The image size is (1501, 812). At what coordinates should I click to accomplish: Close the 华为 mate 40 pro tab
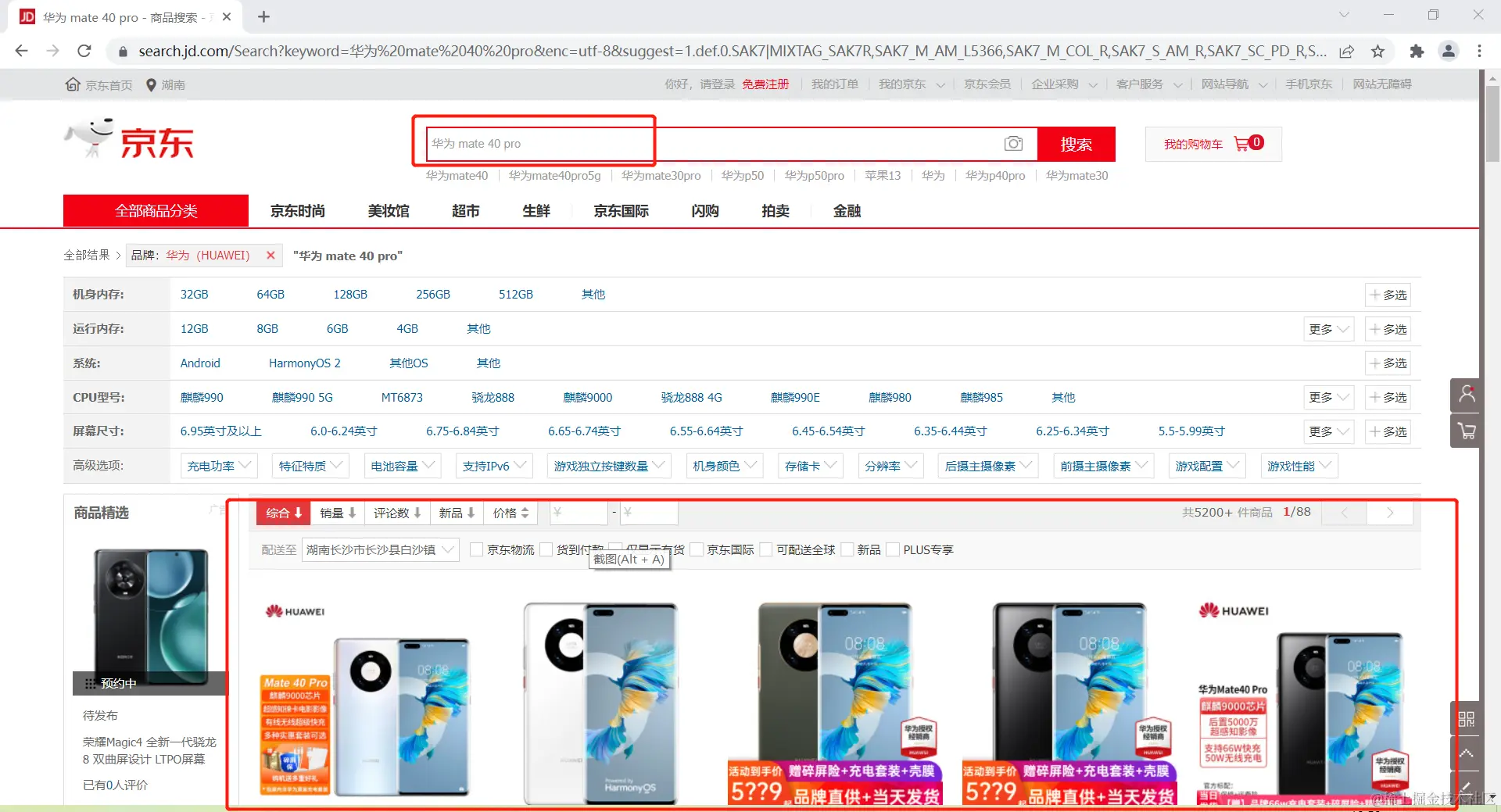tap(227, 16)
